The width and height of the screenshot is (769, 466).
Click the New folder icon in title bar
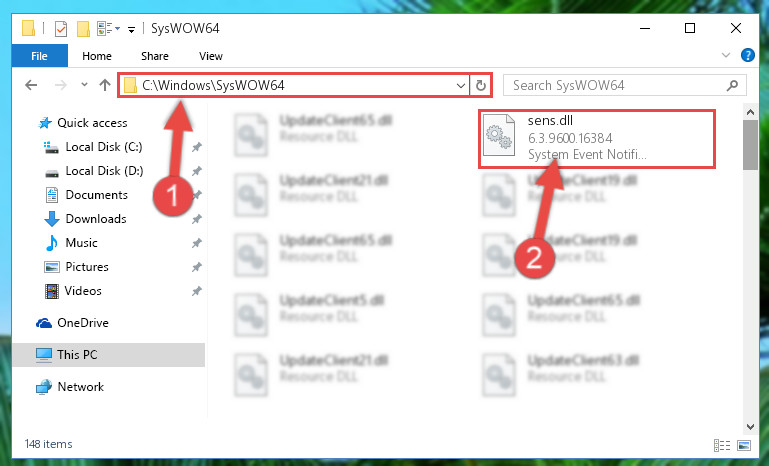pyautogui.click(x=83, y=29)
